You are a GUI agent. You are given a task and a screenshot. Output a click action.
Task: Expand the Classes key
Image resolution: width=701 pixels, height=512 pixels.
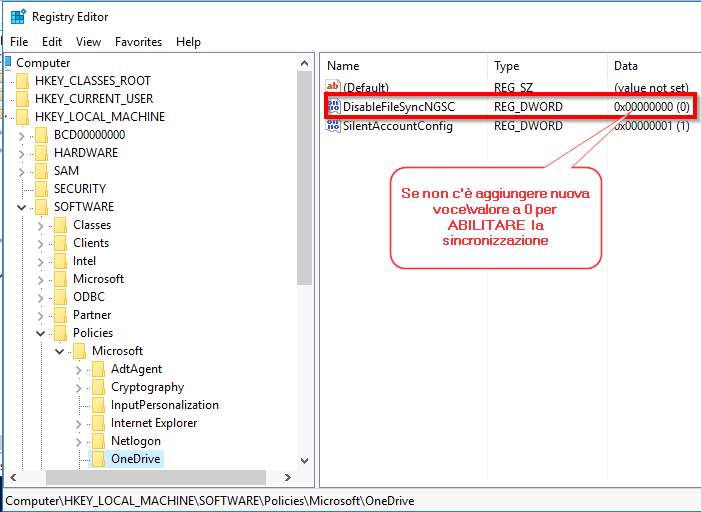[x=40, y=226]
